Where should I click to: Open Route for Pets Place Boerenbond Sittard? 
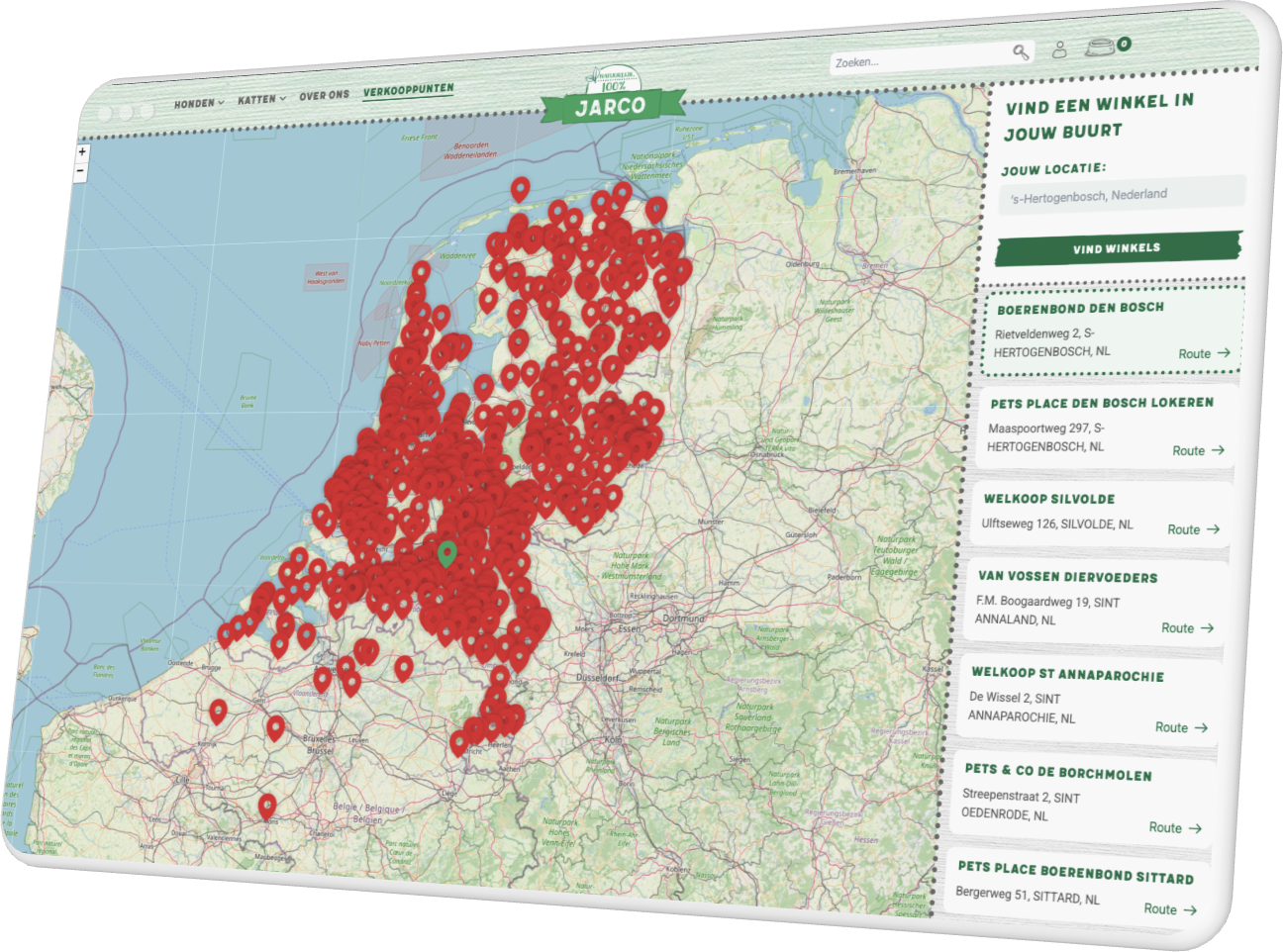pyautogui.click(x=1170, y=908)
